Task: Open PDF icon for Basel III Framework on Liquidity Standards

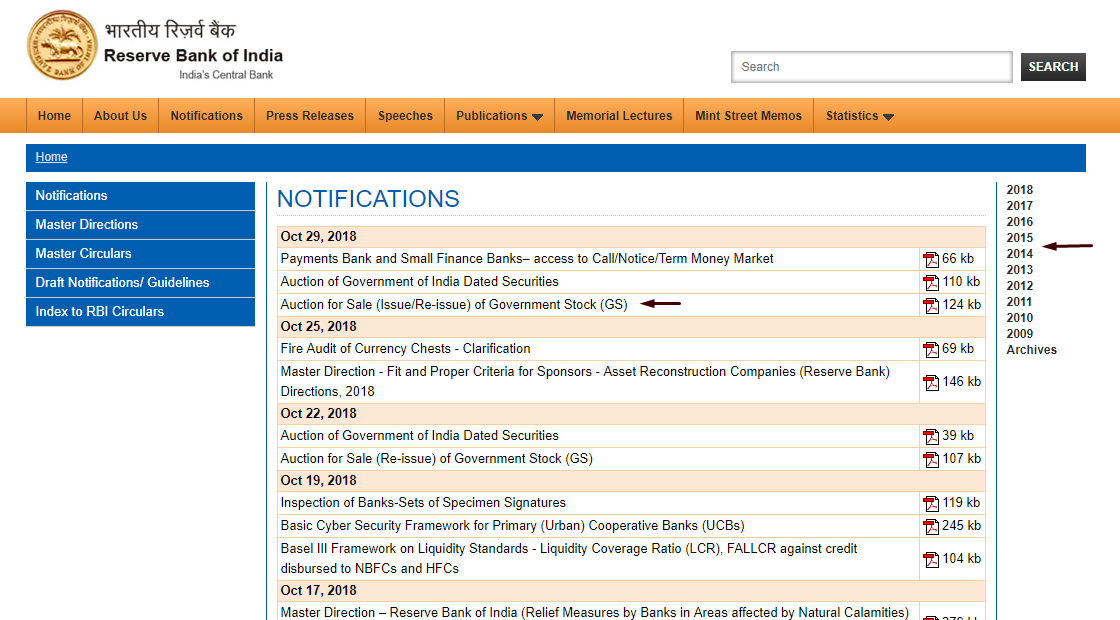Action: click(x=931, y=559)
